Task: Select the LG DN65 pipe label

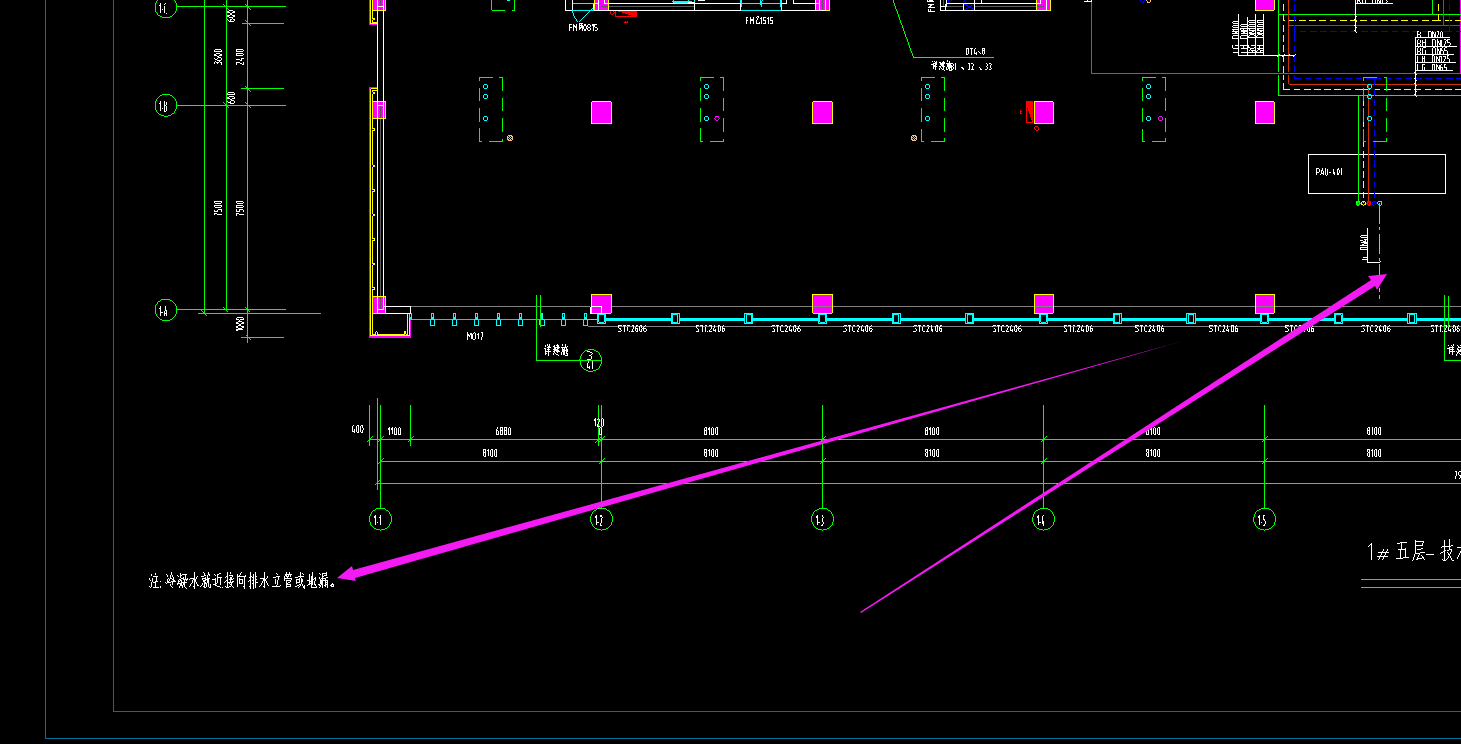Action: 1434,67
